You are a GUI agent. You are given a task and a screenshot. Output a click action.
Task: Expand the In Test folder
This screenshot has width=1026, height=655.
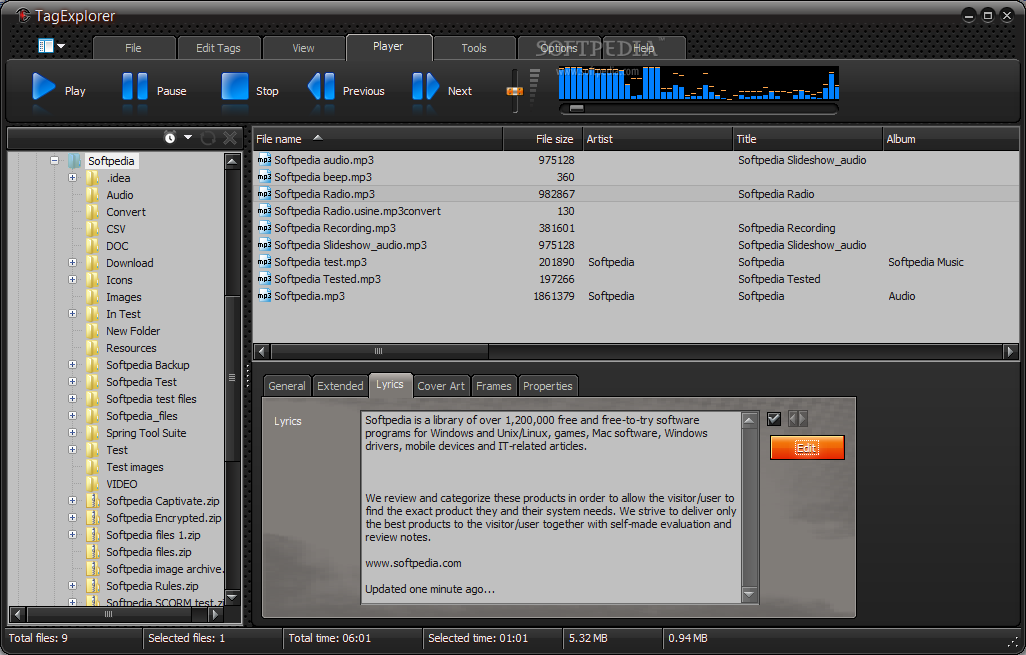73,313
